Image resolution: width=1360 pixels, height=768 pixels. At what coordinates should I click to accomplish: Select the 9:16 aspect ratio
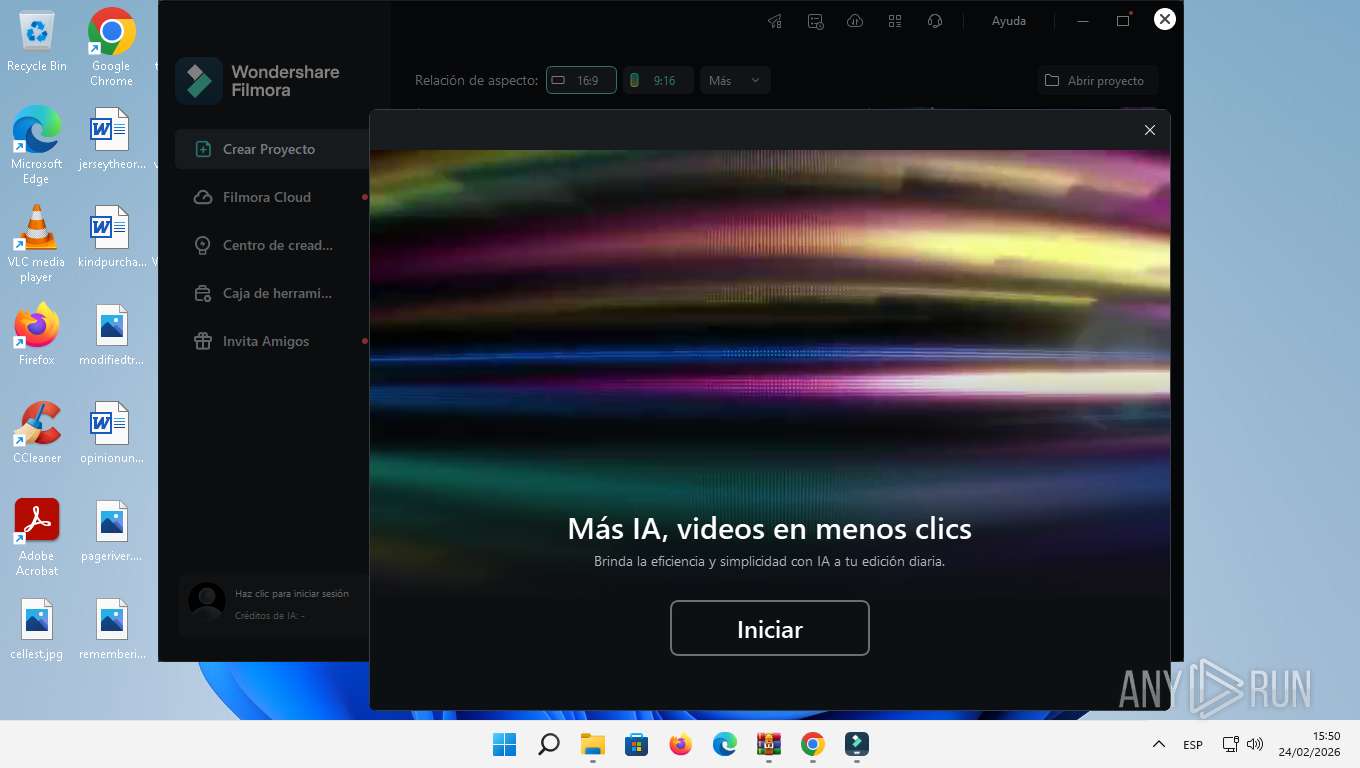coord(658,80)
